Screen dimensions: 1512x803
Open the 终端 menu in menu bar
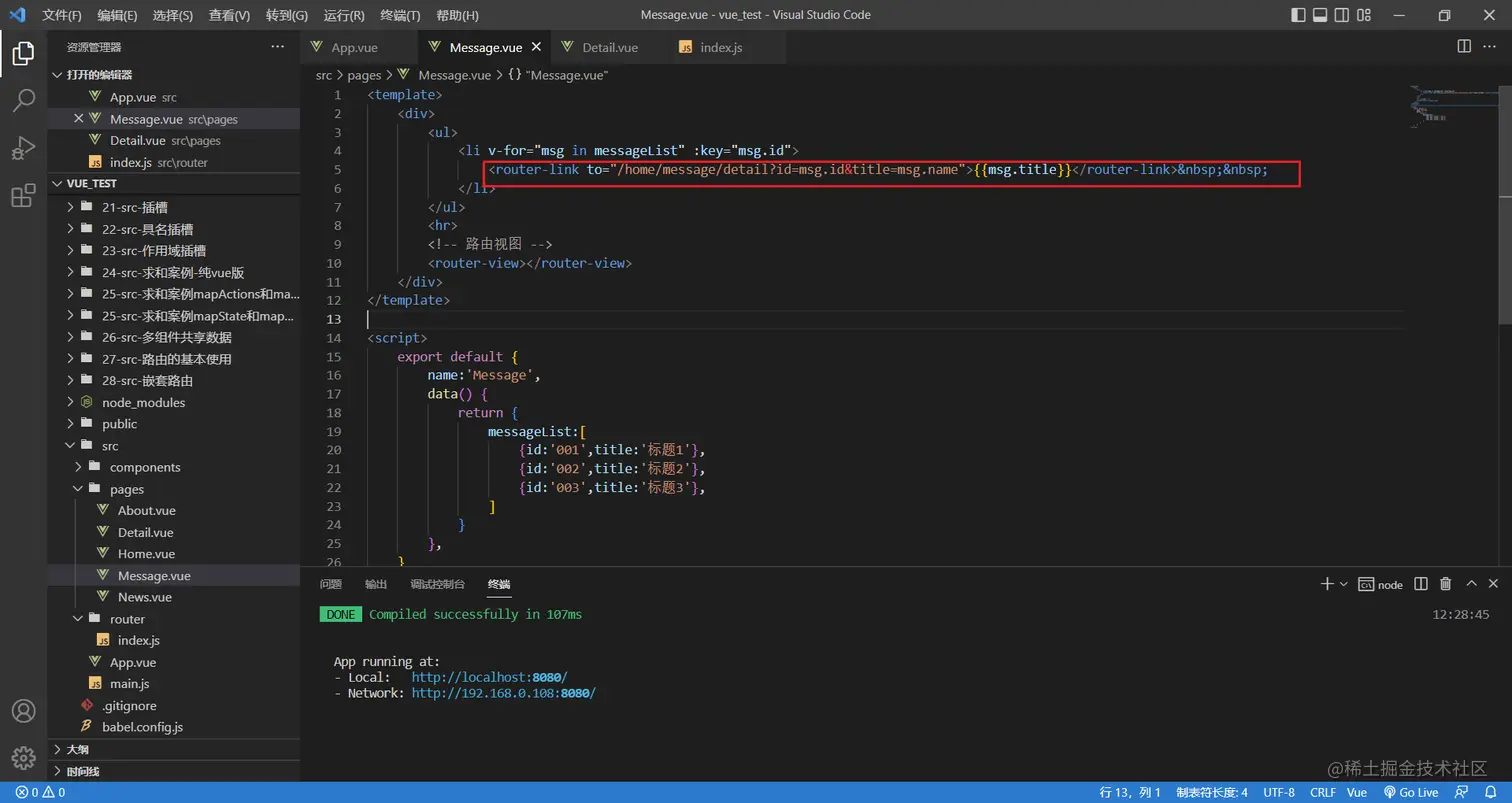[x=400, y=15]
